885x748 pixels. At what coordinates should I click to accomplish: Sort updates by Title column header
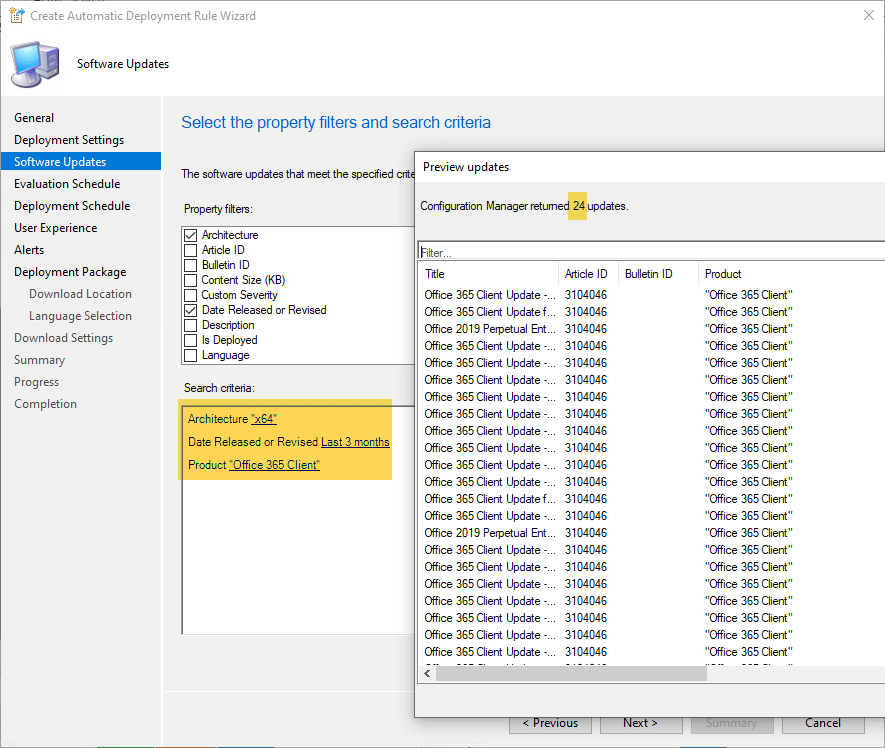point(488,274)
